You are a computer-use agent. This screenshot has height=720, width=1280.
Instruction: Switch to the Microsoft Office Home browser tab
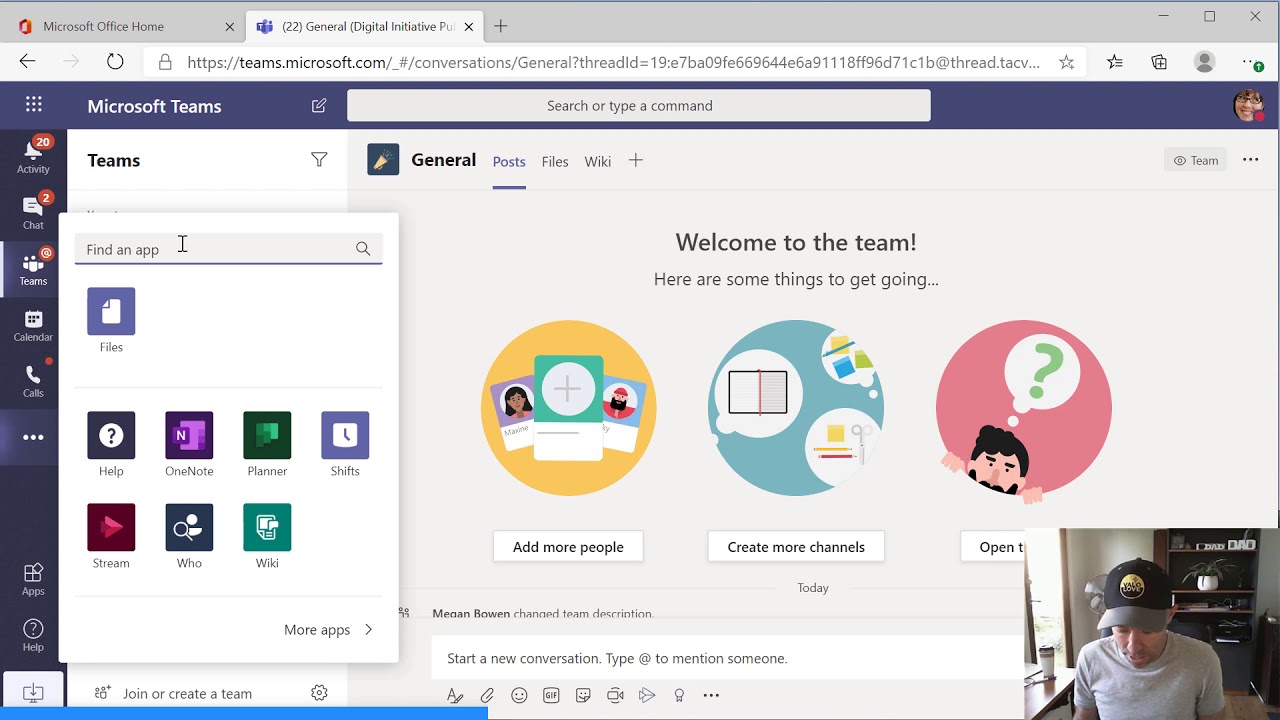(x=124, y=26)
